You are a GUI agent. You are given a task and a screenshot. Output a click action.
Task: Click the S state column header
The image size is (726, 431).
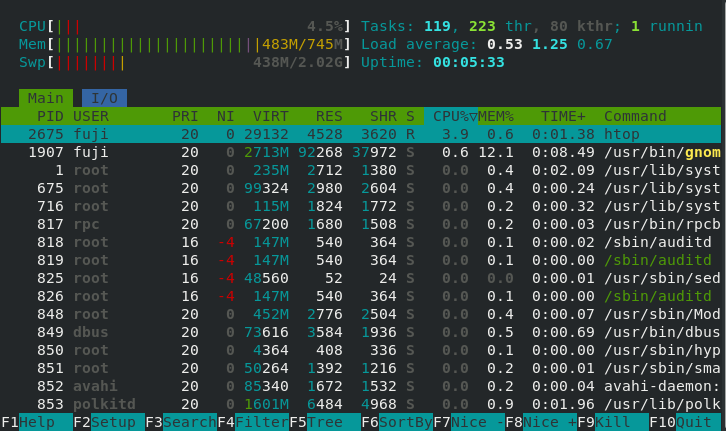click(410, 116)
